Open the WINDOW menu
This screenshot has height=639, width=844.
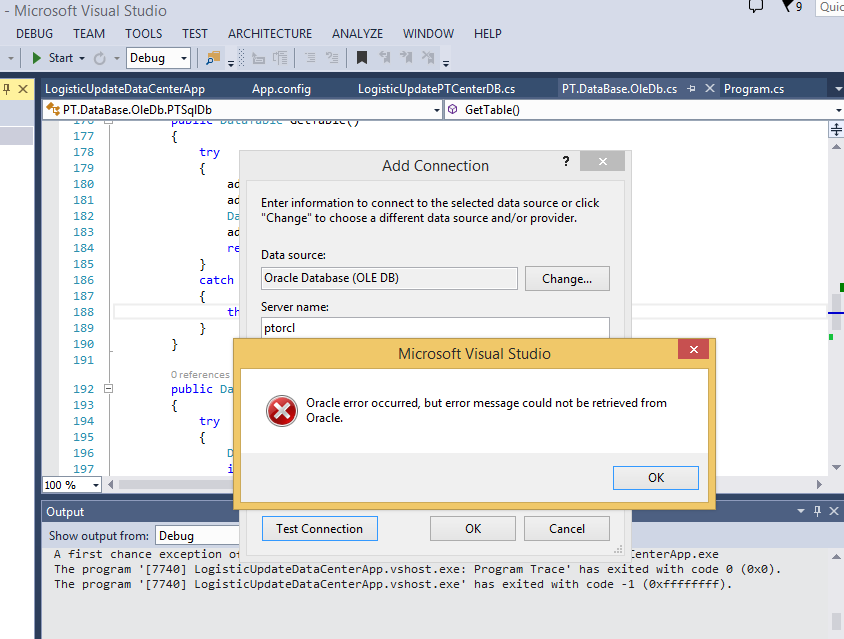(428, 33)
